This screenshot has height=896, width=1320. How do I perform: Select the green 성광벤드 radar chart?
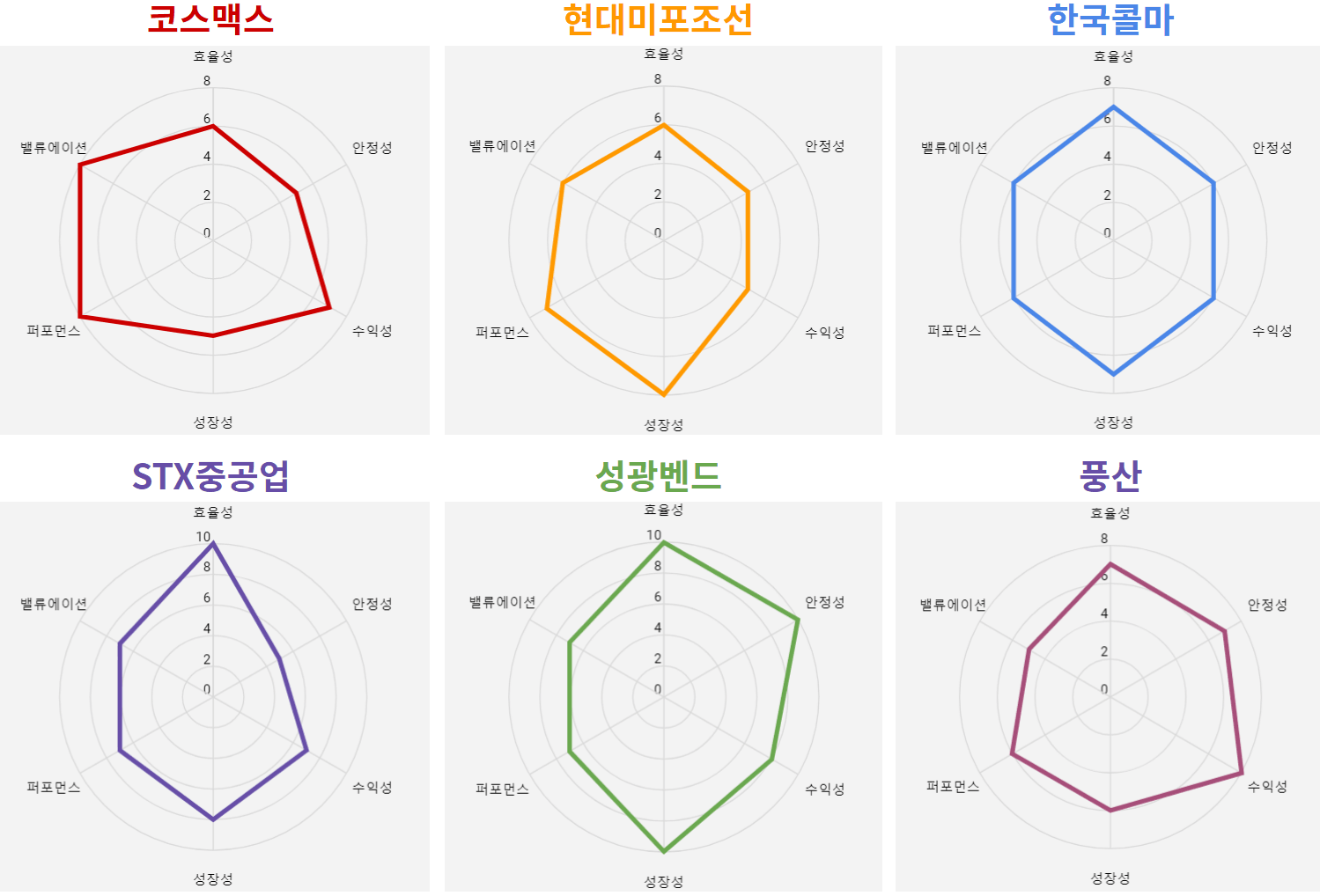click(663, 696)
